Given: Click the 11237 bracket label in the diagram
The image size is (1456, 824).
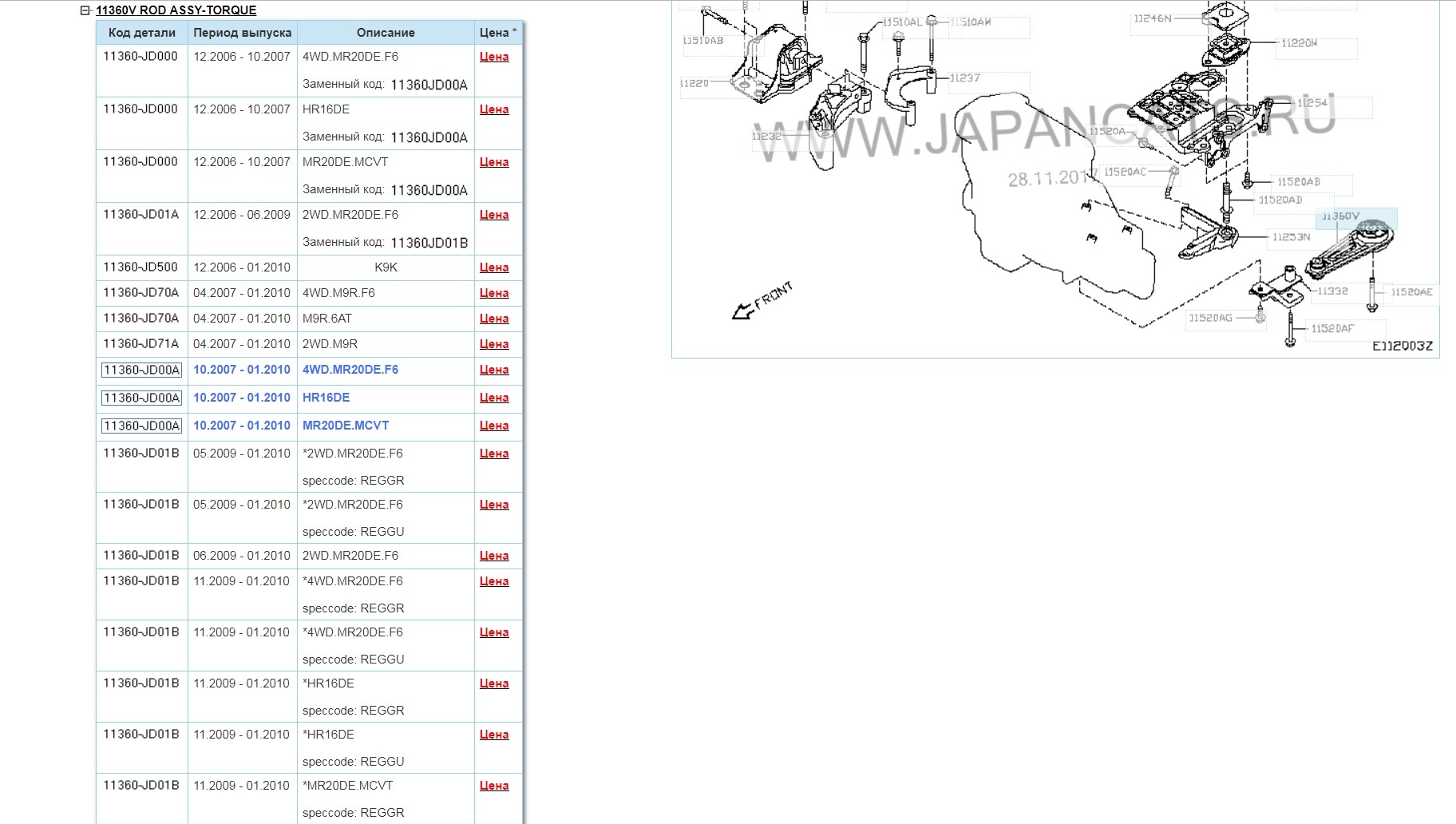Looking at the screenshot, I should point(964,78).
